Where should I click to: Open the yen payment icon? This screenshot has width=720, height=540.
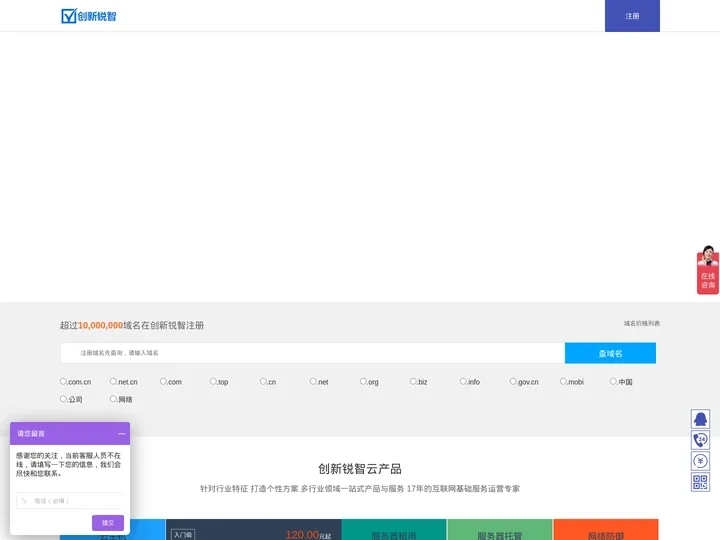click(700, 461)
